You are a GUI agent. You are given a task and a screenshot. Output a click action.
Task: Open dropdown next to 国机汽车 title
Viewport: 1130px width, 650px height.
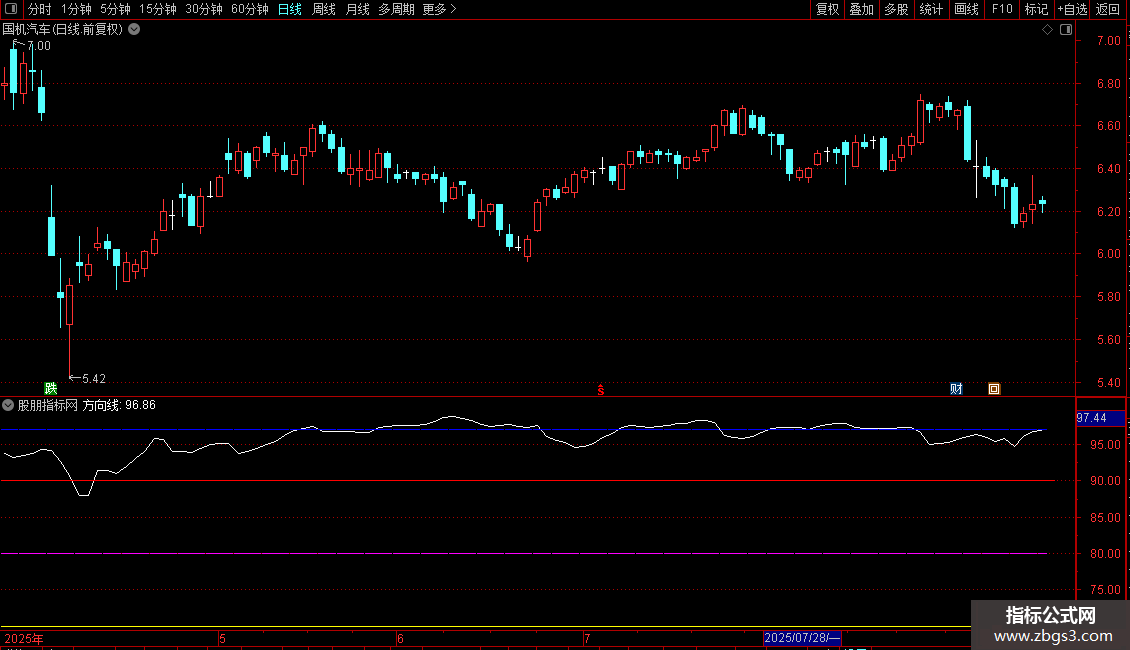point(134,30)
